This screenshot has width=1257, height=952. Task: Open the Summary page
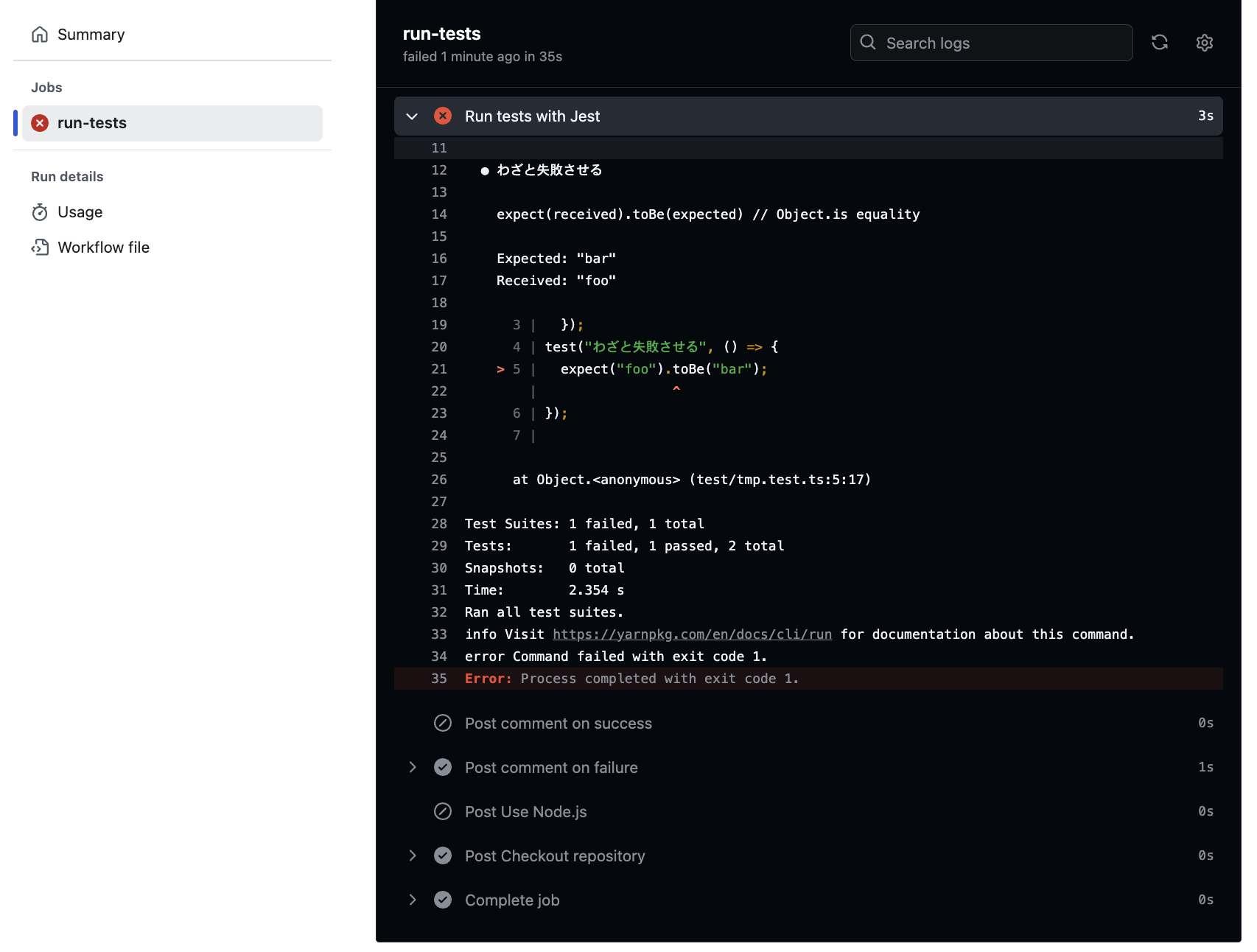[x=91, y=35]
